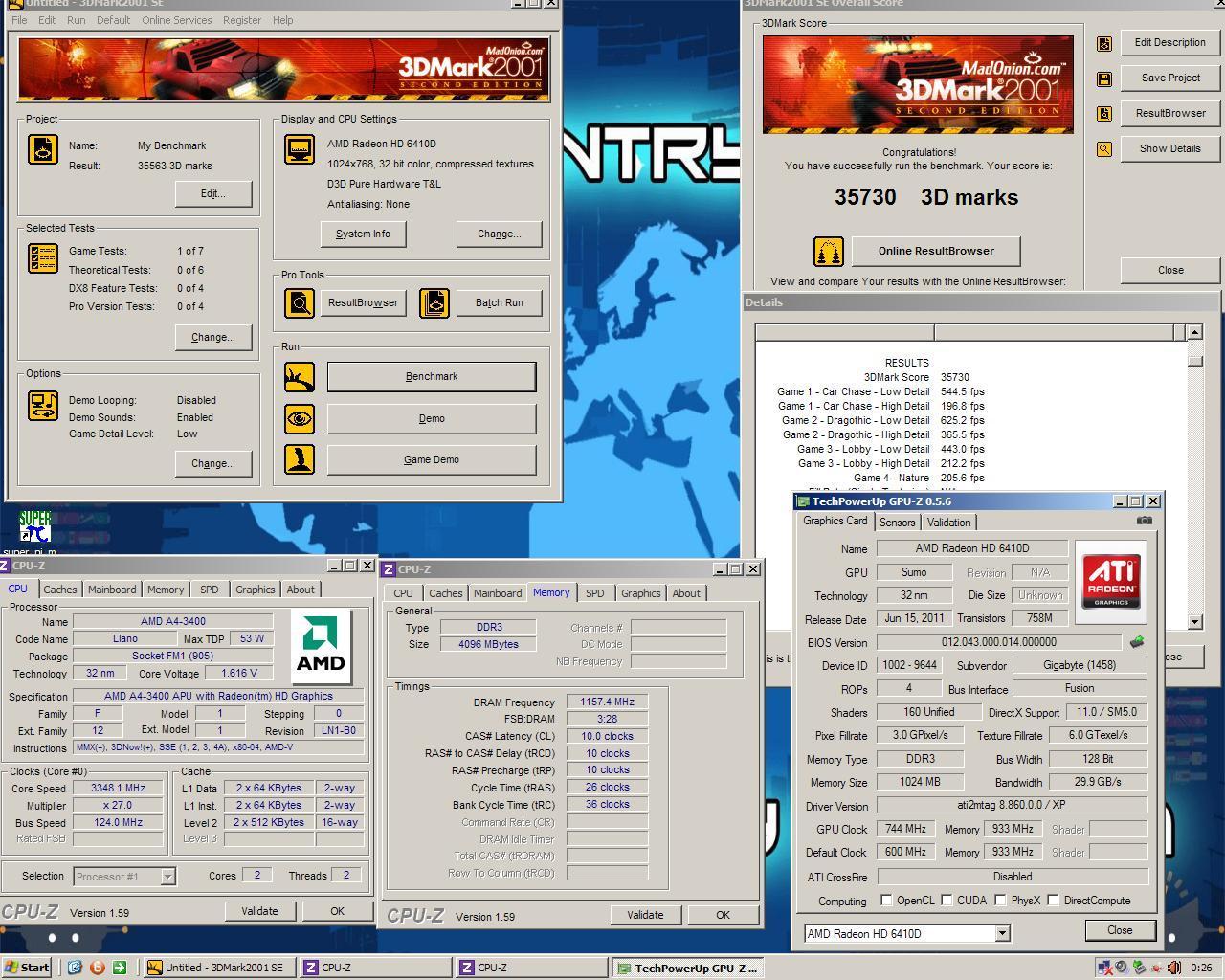Click Change... button under Selected Tests

pyautogui.click(x=213, y=337)
